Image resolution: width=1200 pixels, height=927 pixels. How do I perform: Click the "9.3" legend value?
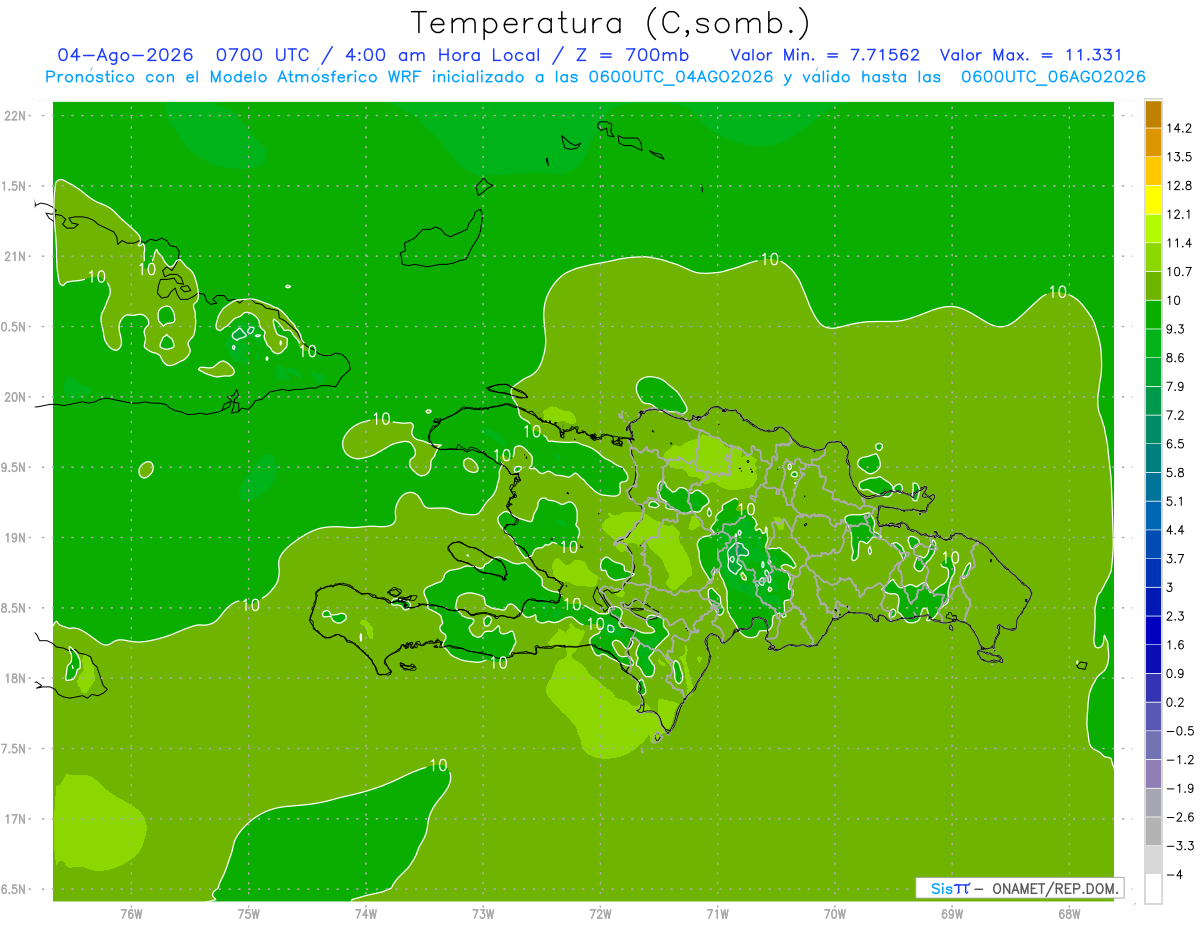[1176, 329]
